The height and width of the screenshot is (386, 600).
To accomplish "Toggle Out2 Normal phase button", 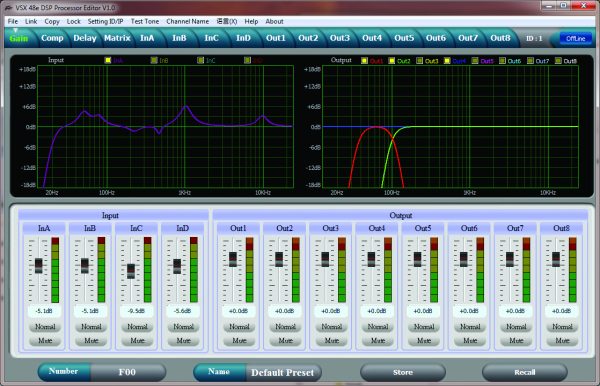I will [x=285, y=327].
